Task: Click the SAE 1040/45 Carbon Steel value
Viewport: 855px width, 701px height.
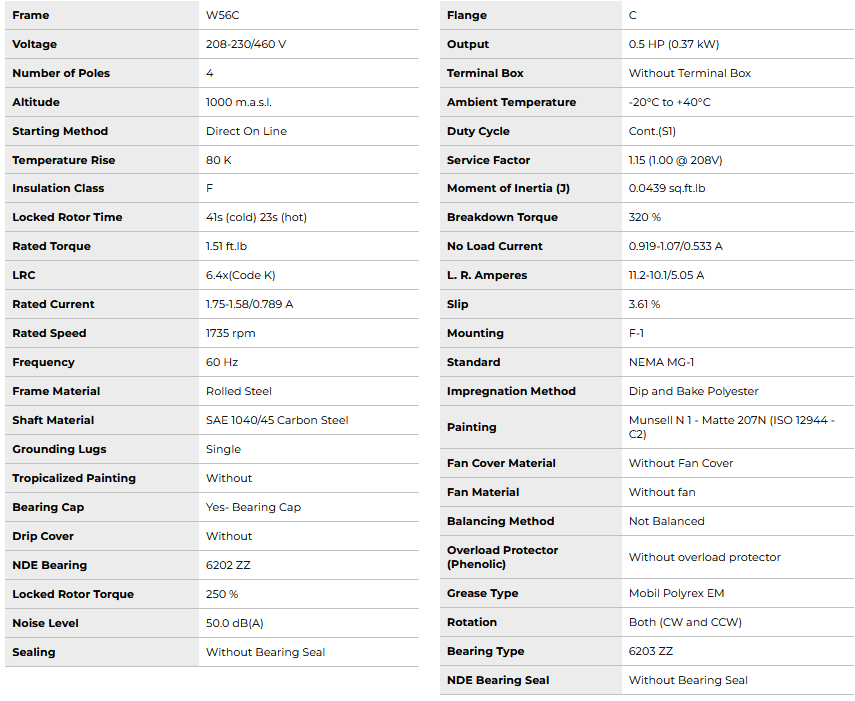Action: click(277, 420)
